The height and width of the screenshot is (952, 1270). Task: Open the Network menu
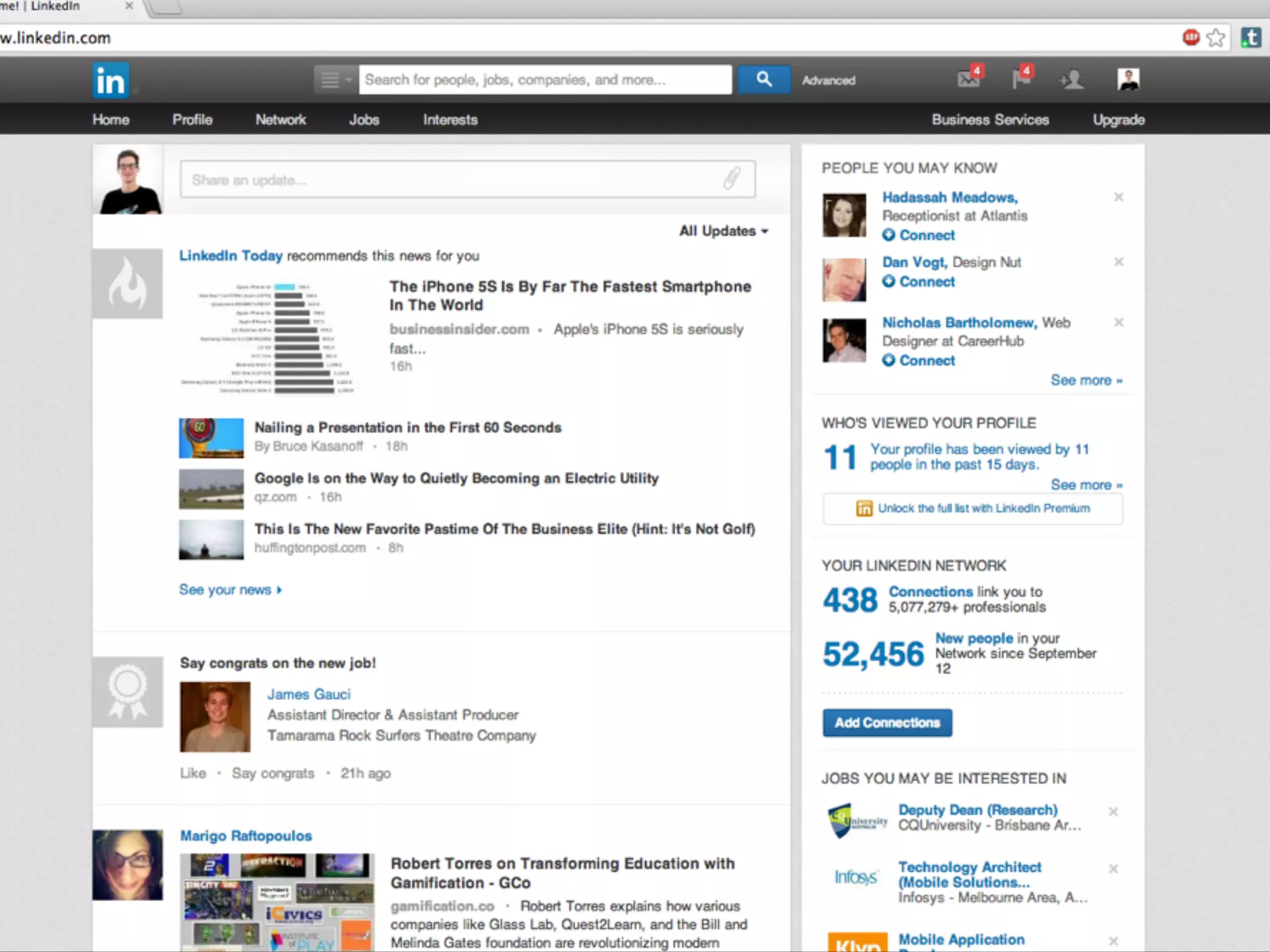point(281,120)
